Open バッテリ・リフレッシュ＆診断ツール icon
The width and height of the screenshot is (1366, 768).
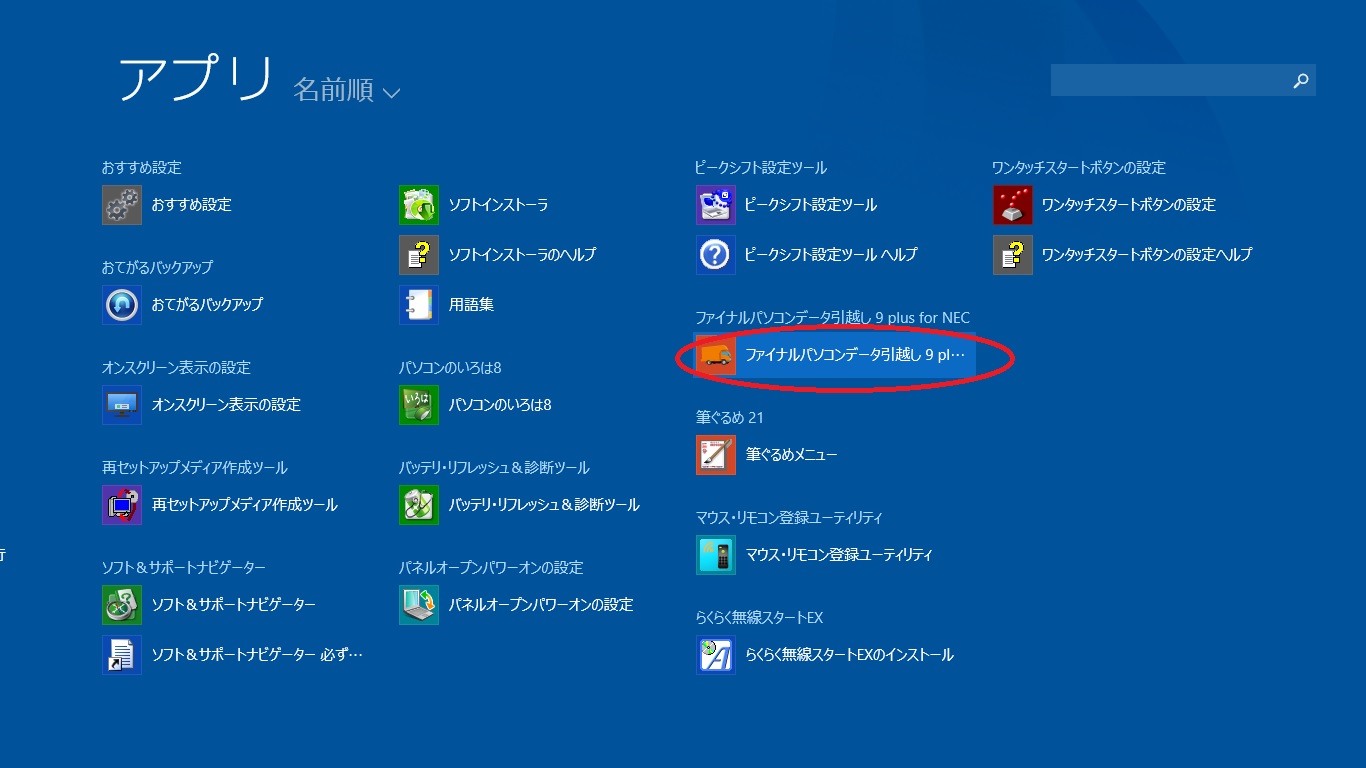[419, 505]
